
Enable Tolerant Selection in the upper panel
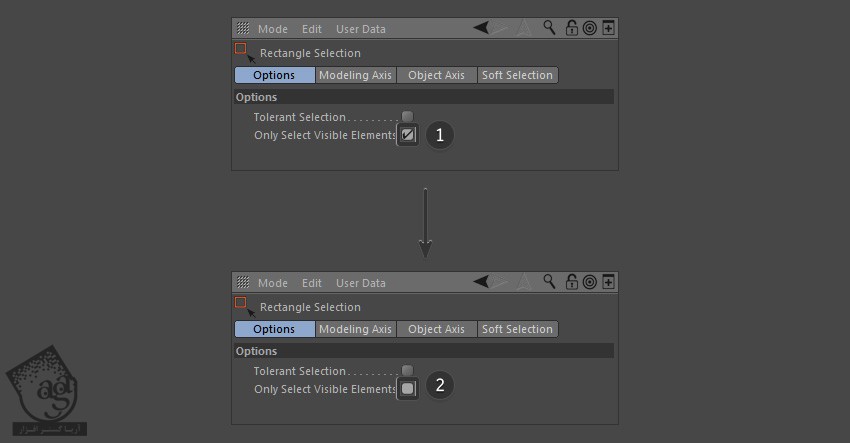tap(407, 117)
